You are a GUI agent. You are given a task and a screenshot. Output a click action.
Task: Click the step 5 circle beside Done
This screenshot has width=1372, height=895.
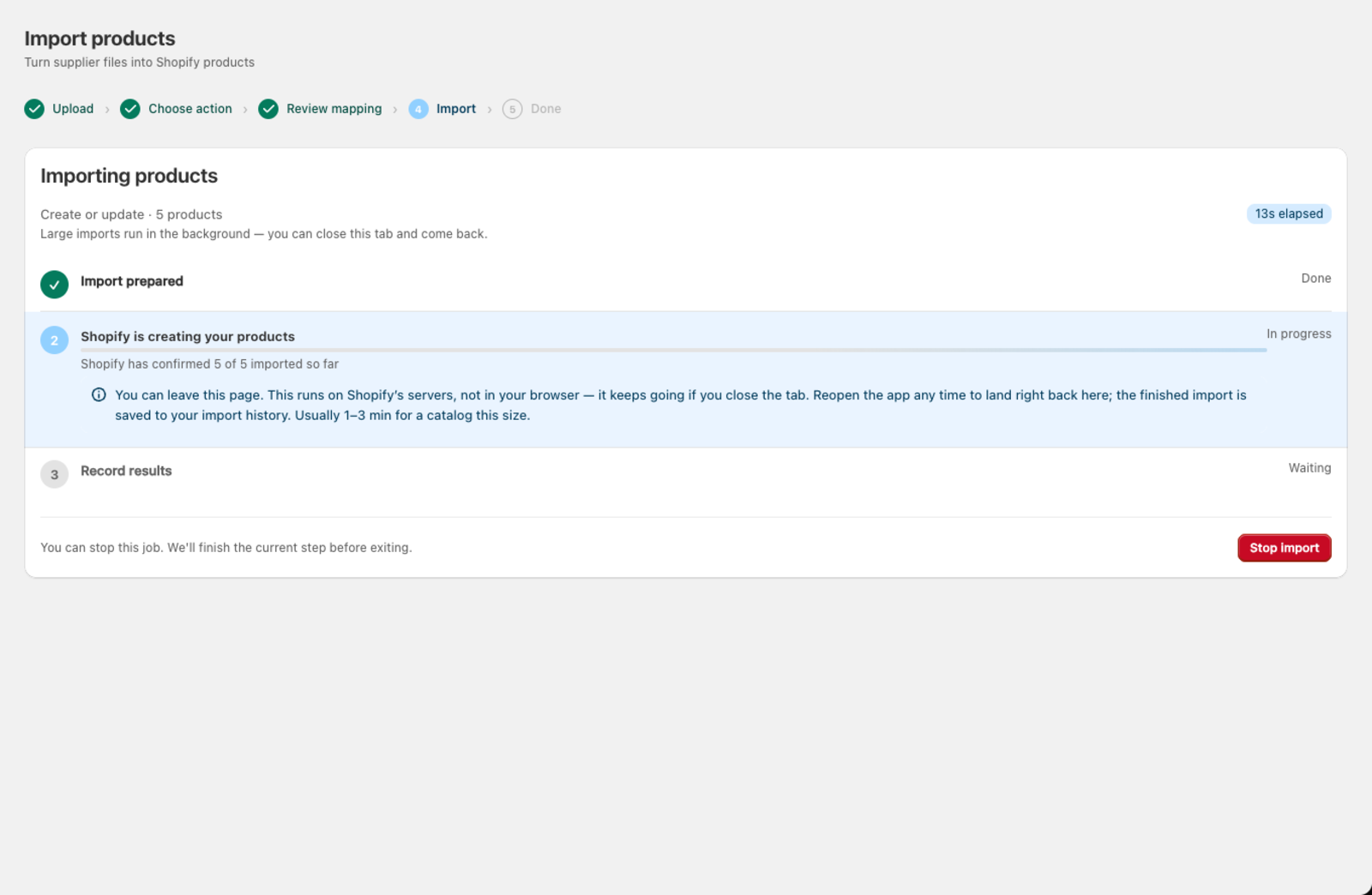click(x=513, y=109)
